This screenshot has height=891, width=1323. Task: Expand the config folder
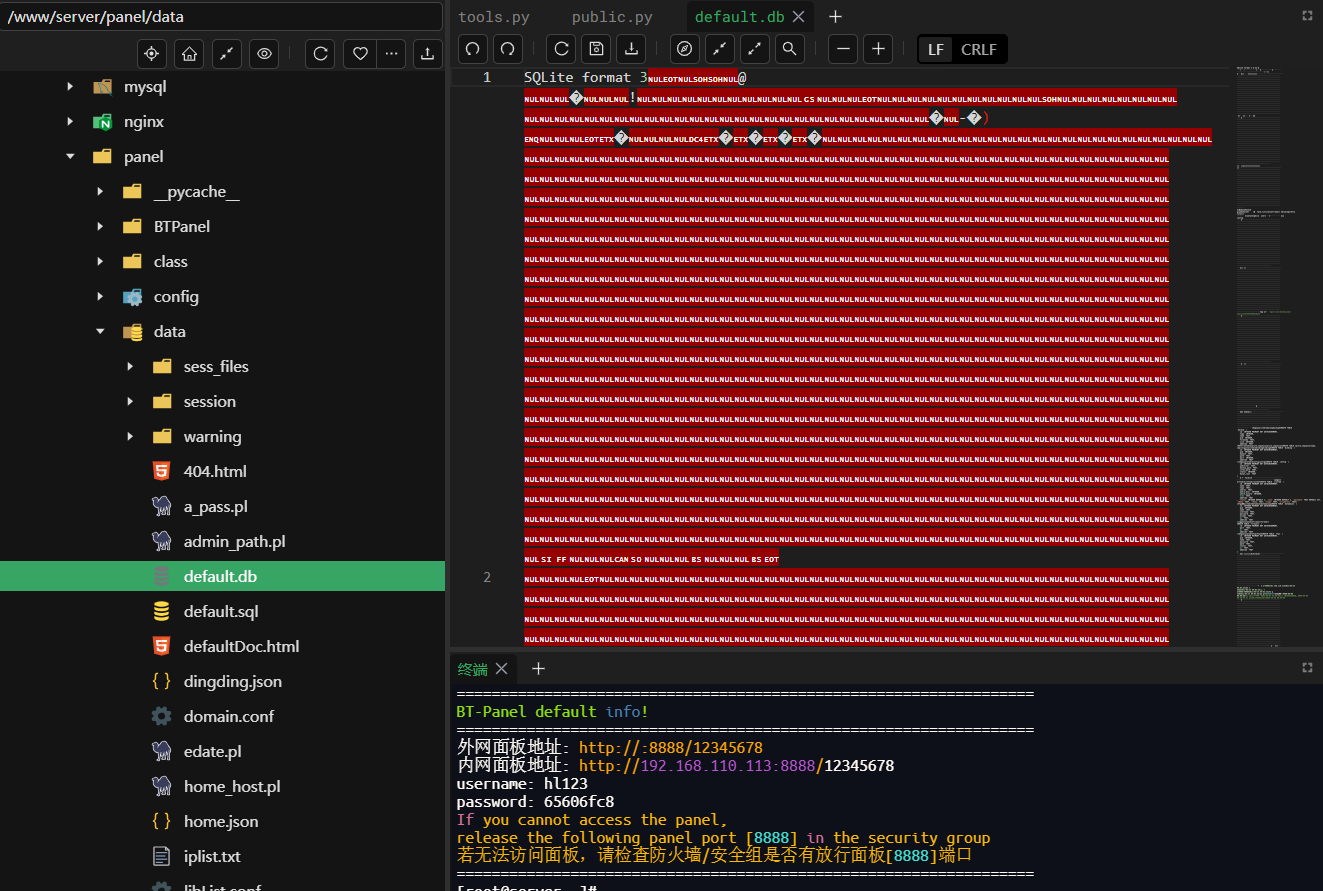click(x=100, y=297)
